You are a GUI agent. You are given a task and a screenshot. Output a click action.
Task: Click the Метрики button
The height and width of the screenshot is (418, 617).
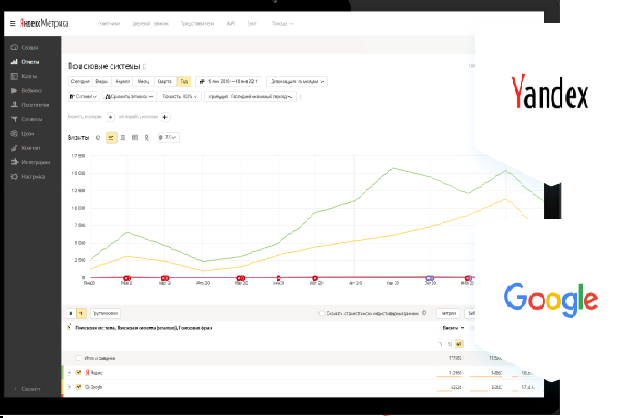(448, 313)
